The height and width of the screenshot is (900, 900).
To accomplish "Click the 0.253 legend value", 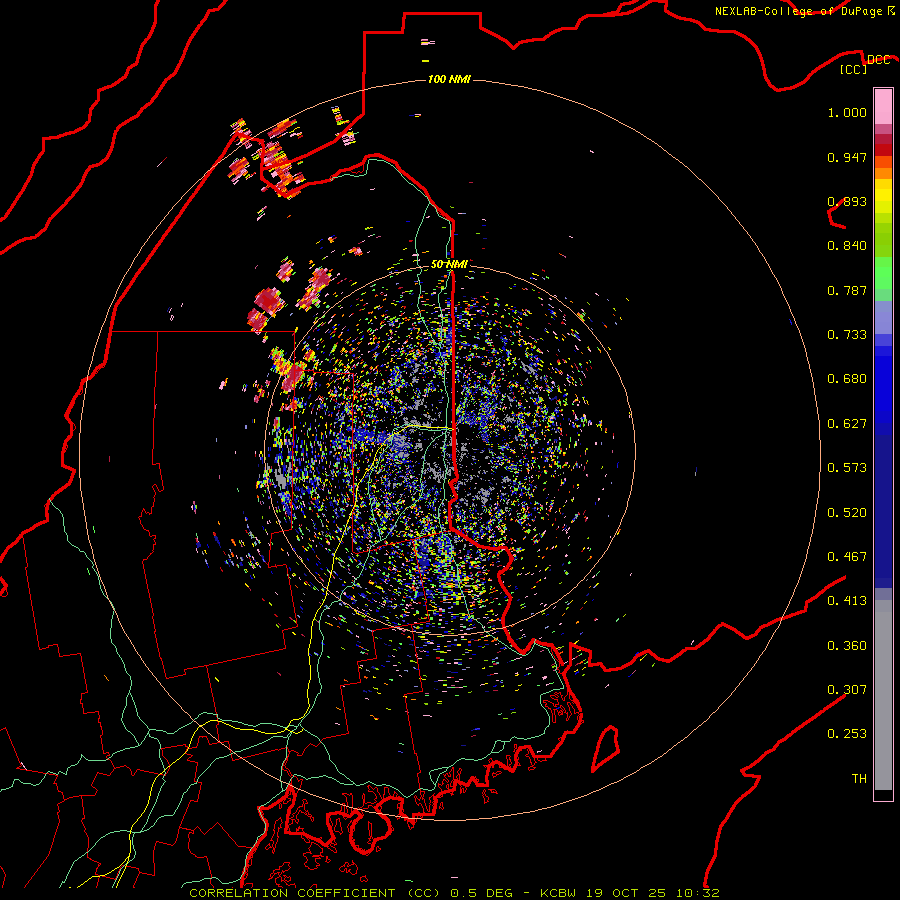I will (x=847, y=734).
